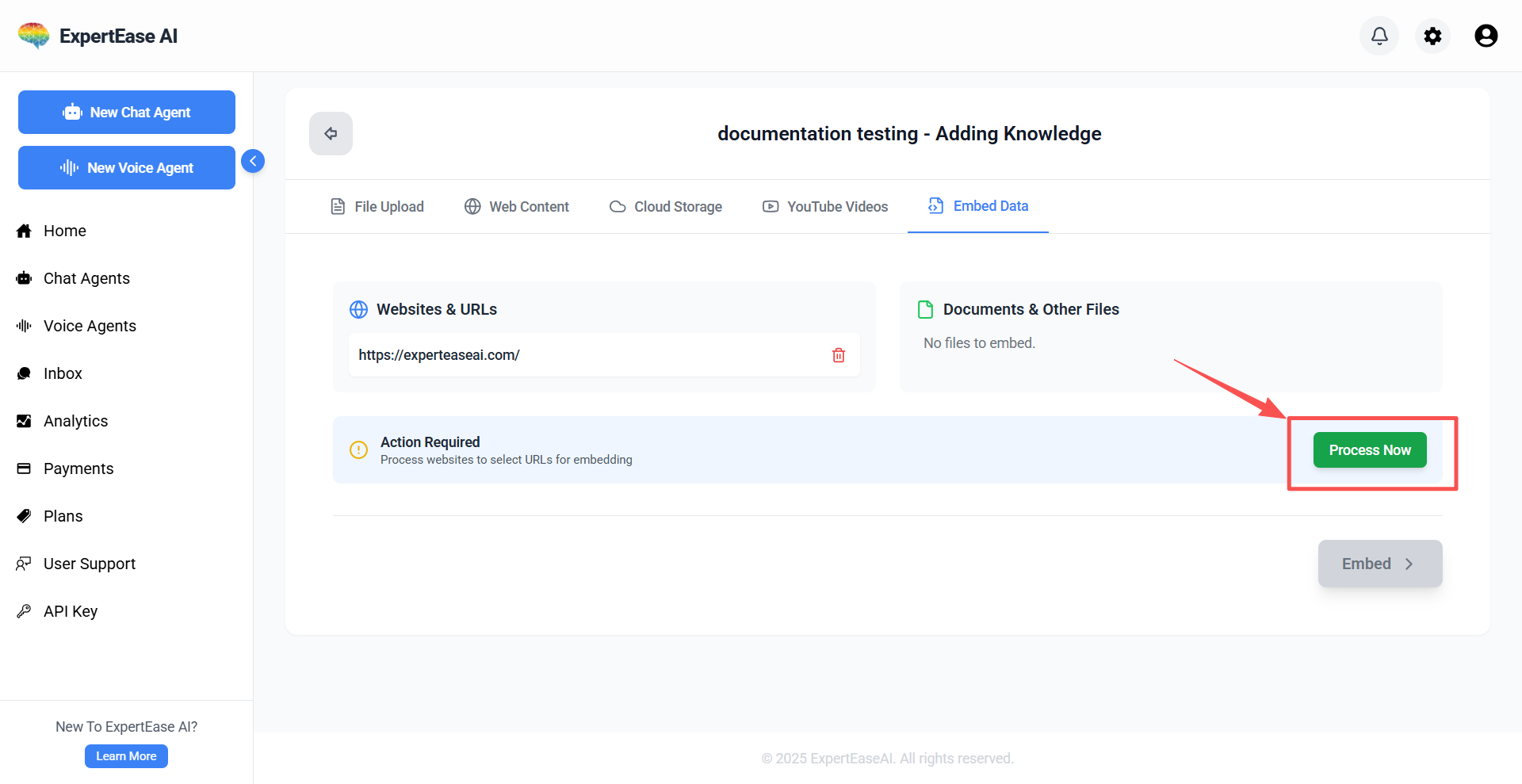The height and width of the screenshot is (784, 1522).
Task: Start a New Voice Agent
Action: [127, 168]
